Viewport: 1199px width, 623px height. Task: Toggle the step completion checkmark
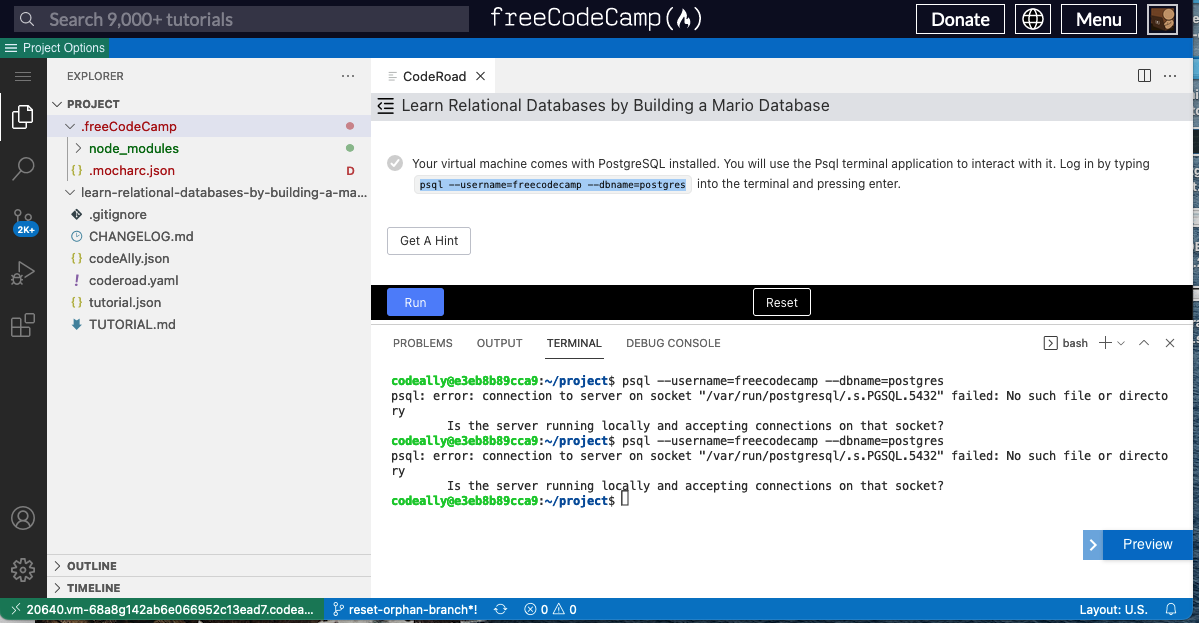(395, 164)
